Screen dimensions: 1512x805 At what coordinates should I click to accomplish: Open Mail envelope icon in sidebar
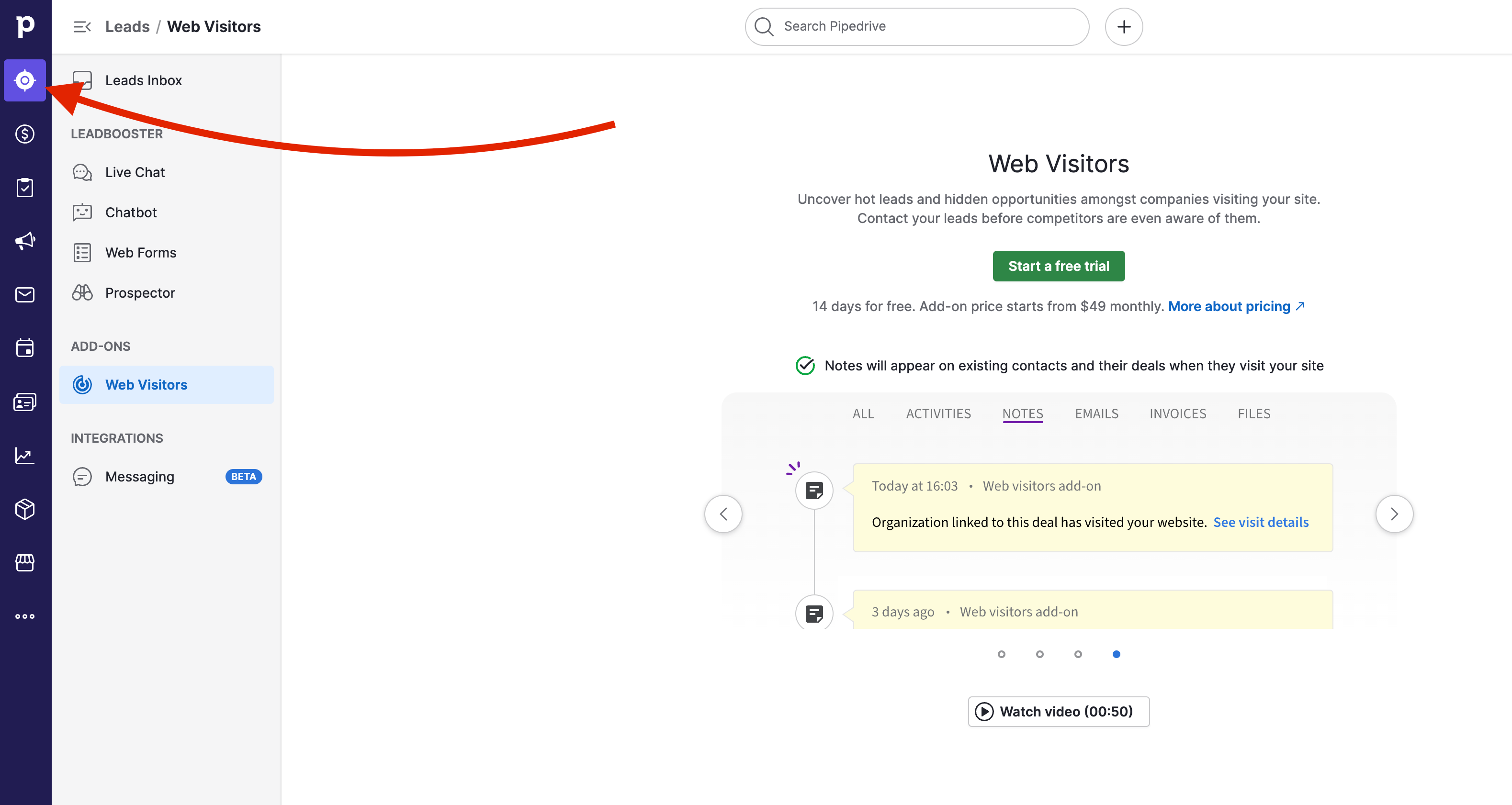pos(24,294)
